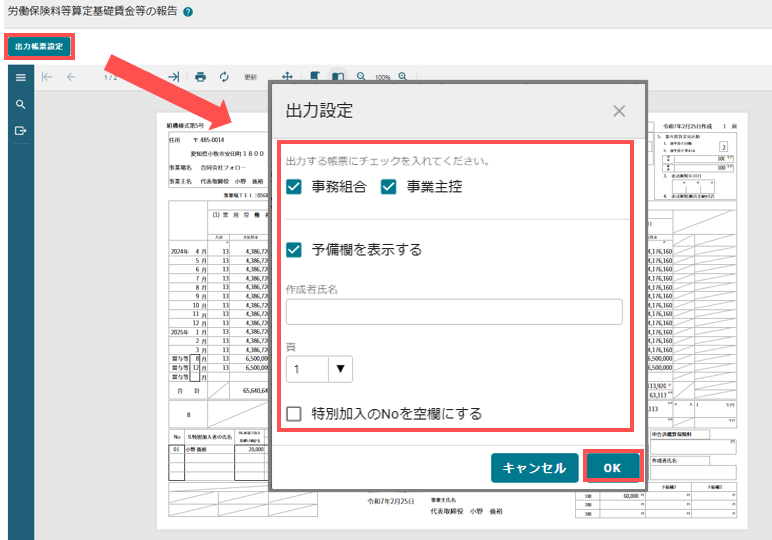This screenshot has height=540, width=772.
Task: Zoom in with the plus magnifier
Action: tap(403, 76)
